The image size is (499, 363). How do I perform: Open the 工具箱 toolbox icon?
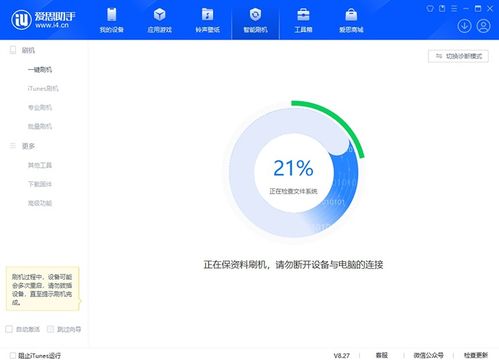[x=303, y=15]
